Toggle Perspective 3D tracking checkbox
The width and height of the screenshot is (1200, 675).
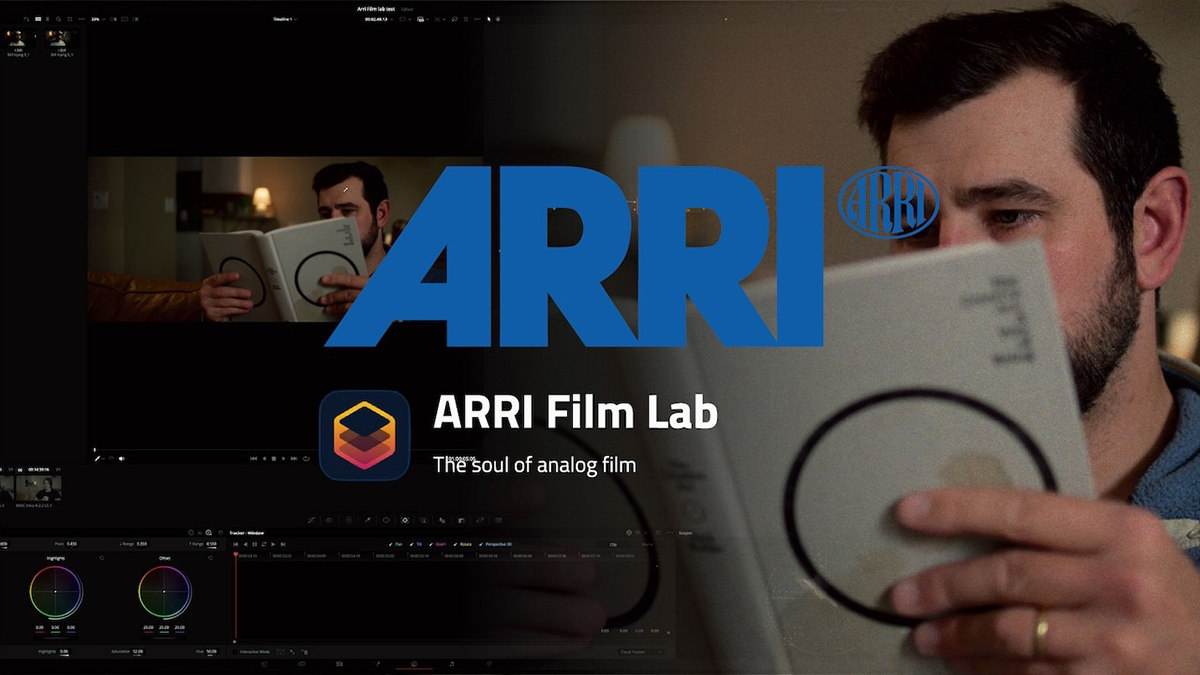point(481,544)
